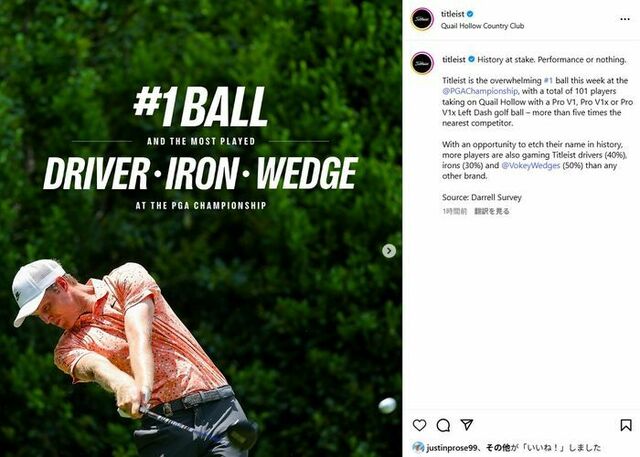
Task: Share post with paper plane icon
Action: 467,425
